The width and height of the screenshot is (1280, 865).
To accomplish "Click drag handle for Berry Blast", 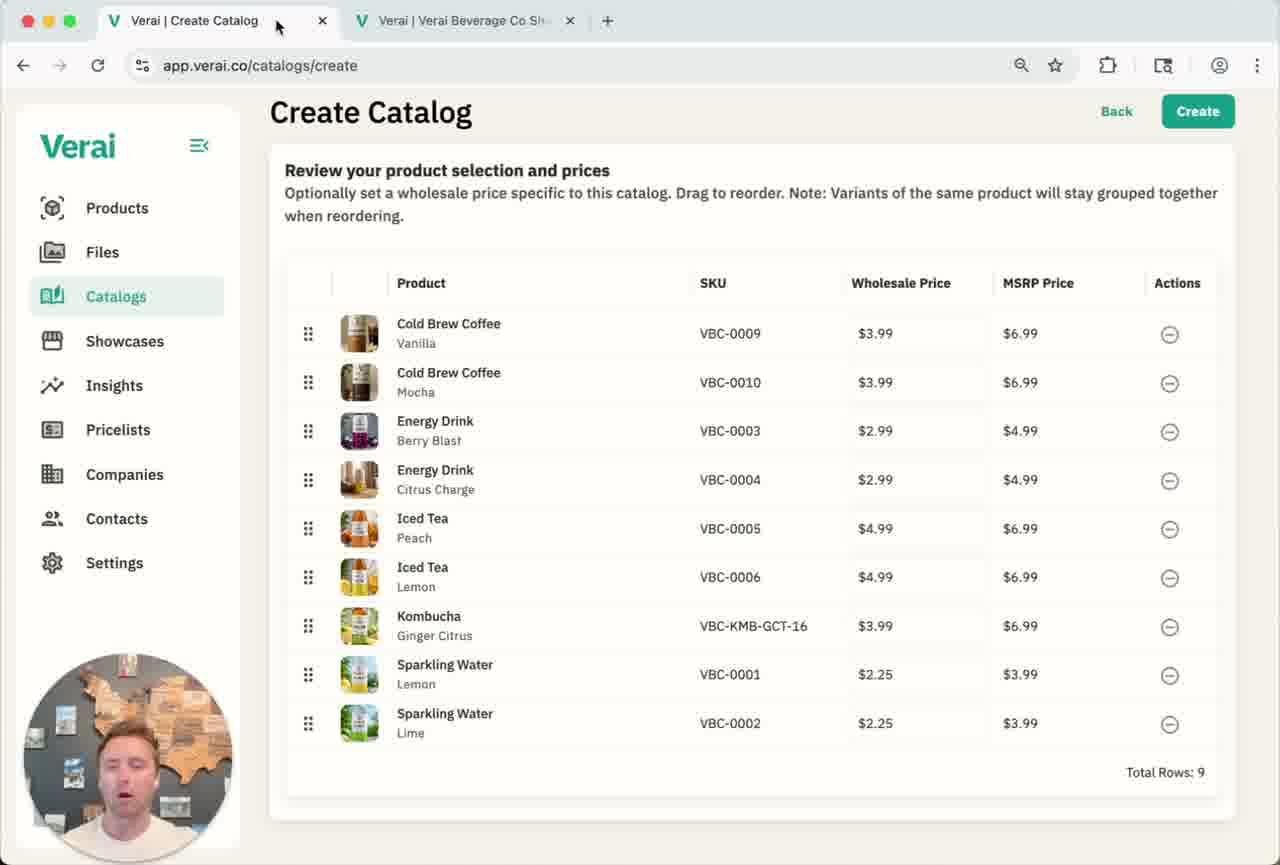I will pos(308,431).
